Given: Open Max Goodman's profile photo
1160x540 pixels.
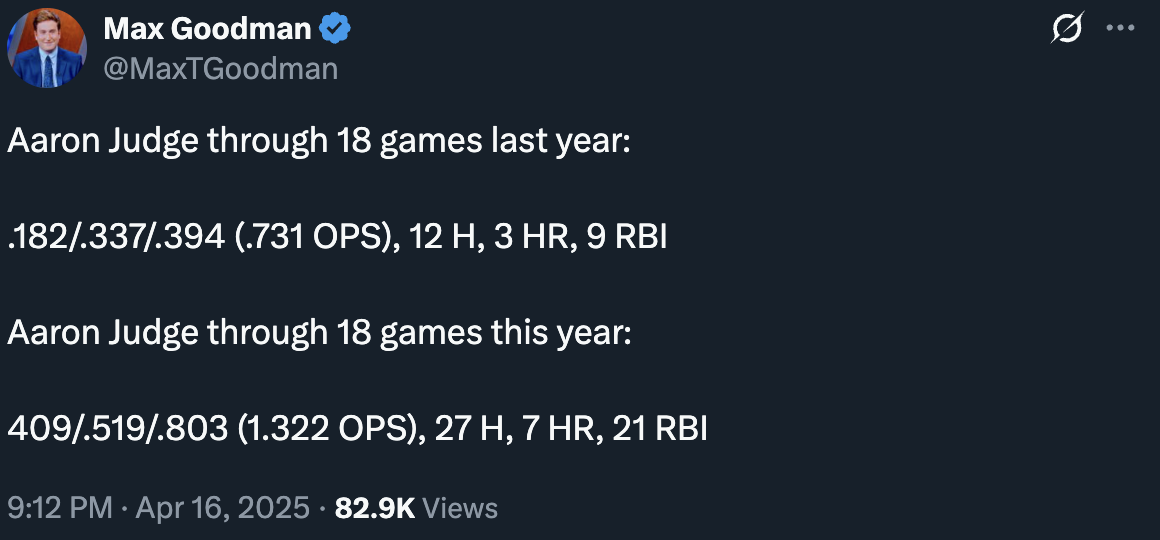Looking at the screenshot, I should [x=47, y=48].
